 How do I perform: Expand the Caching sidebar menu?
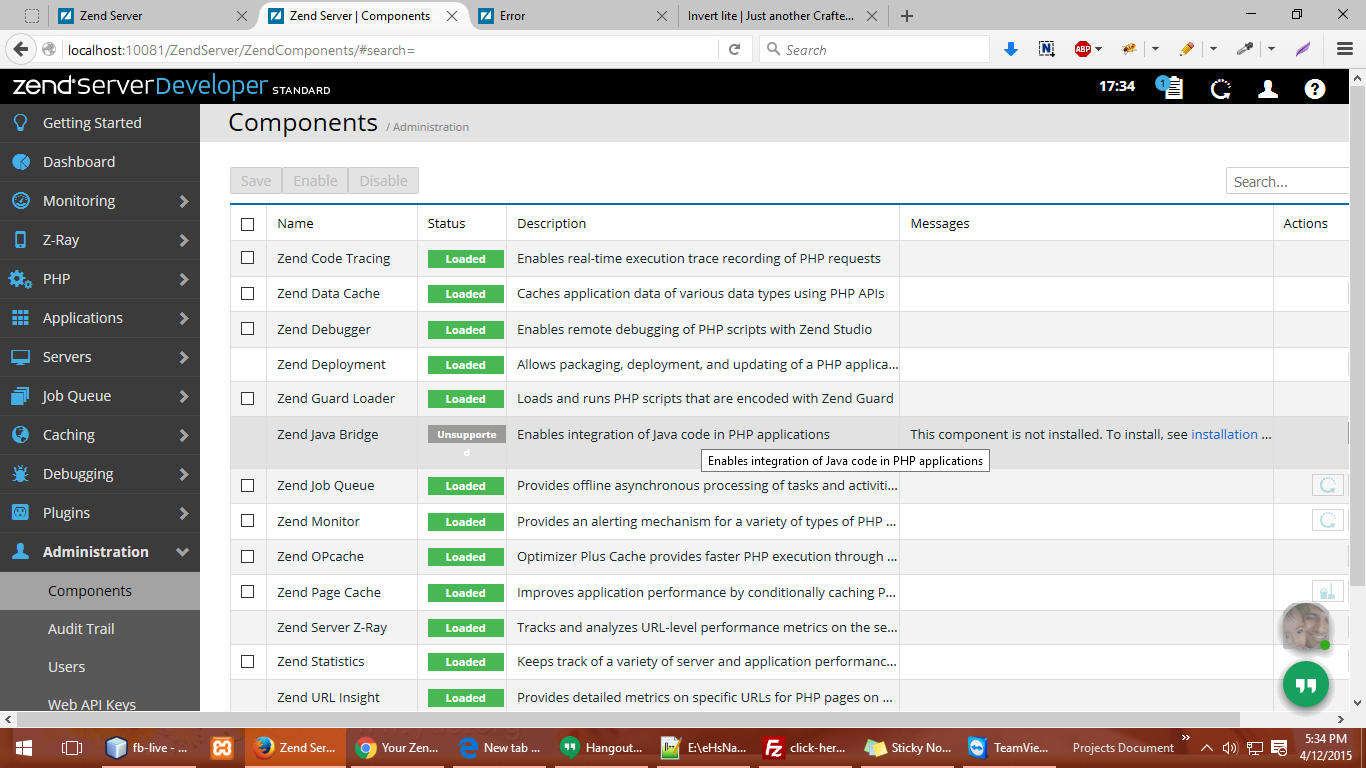coord(100,435)
